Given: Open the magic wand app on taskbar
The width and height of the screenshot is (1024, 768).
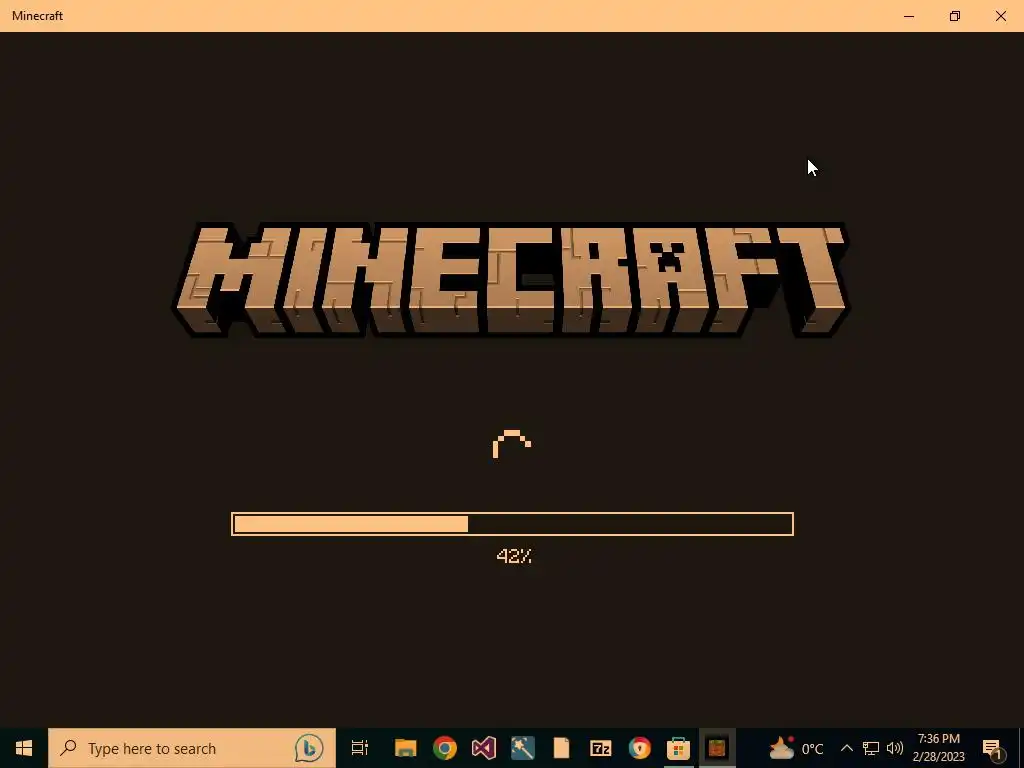Looking at the screenshot, I should tap(522, 748).
